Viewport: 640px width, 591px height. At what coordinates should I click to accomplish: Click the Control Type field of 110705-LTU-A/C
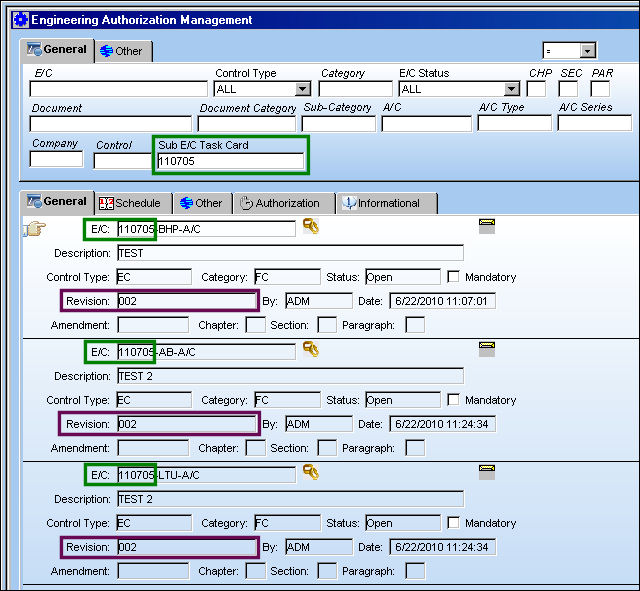[x=154, y=523]
